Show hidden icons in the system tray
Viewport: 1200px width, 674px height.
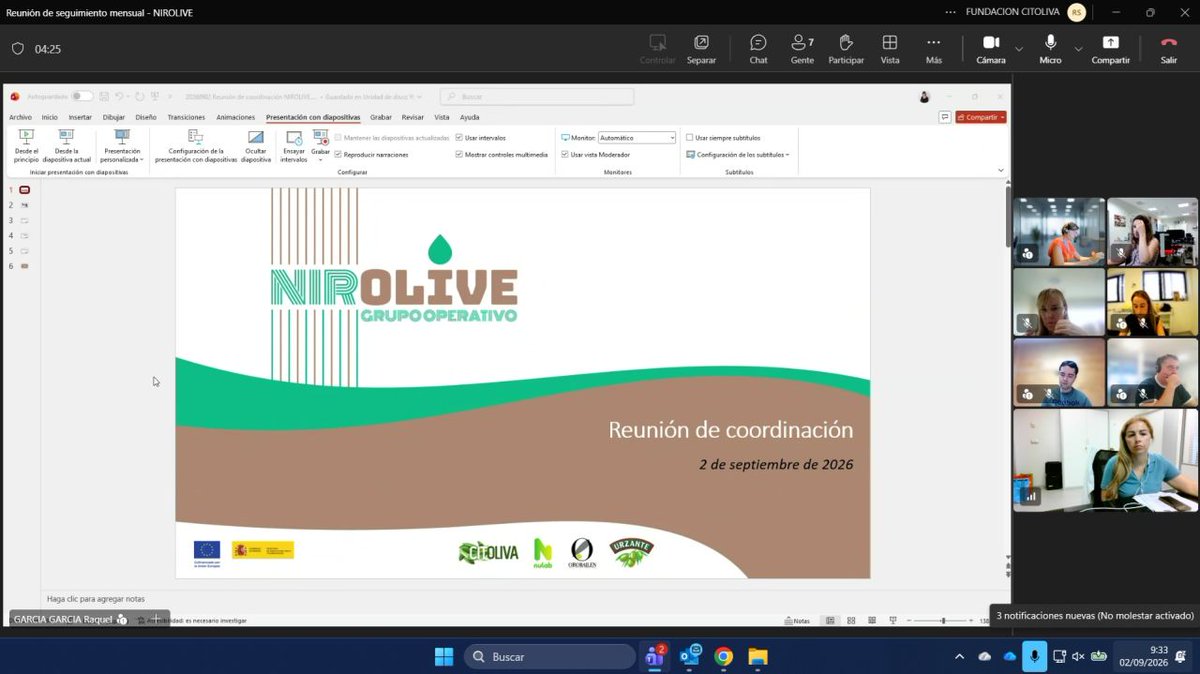pyautogui.click(x=960, y=657)
